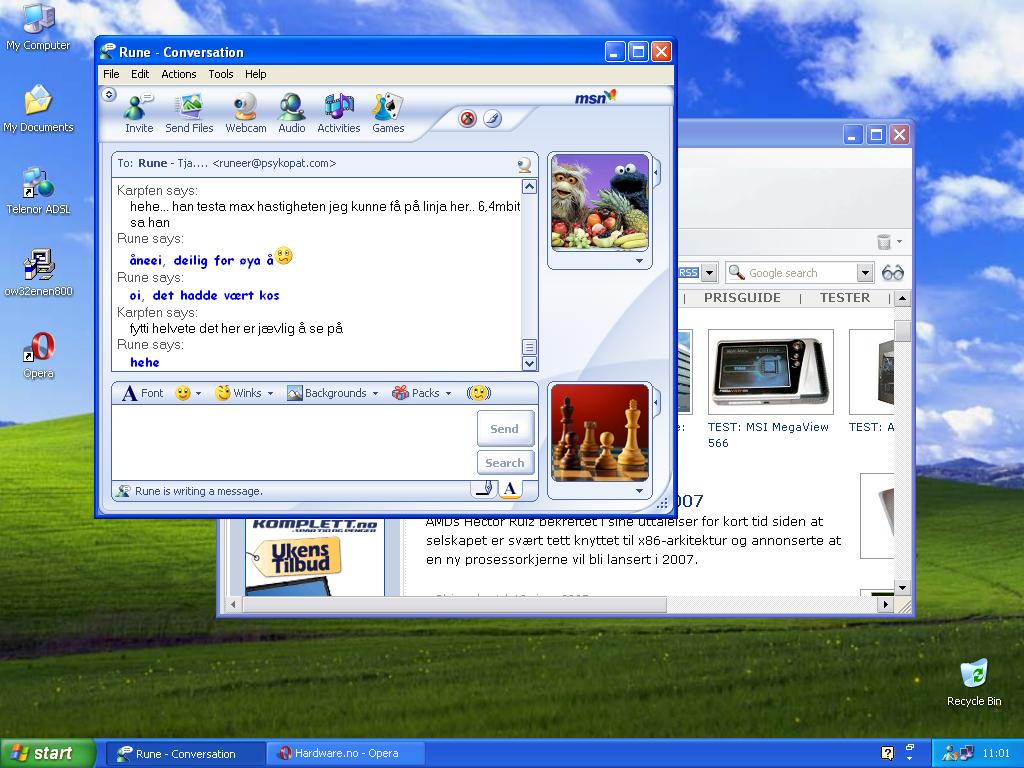Open the Backgrounds picker icon
This screenshot has width=1024, height=768.
pyautogui.click(x=295, y=393)
